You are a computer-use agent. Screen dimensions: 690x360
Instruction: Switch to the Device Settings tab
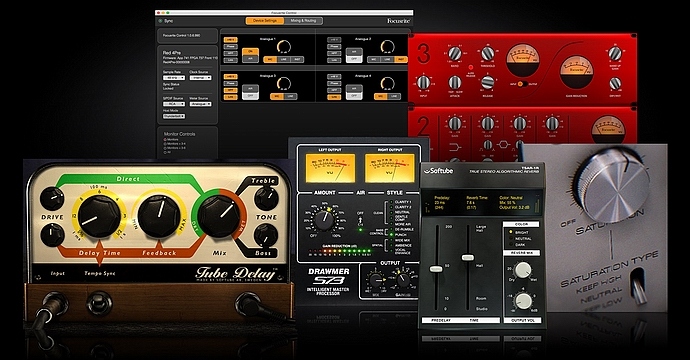265,21
